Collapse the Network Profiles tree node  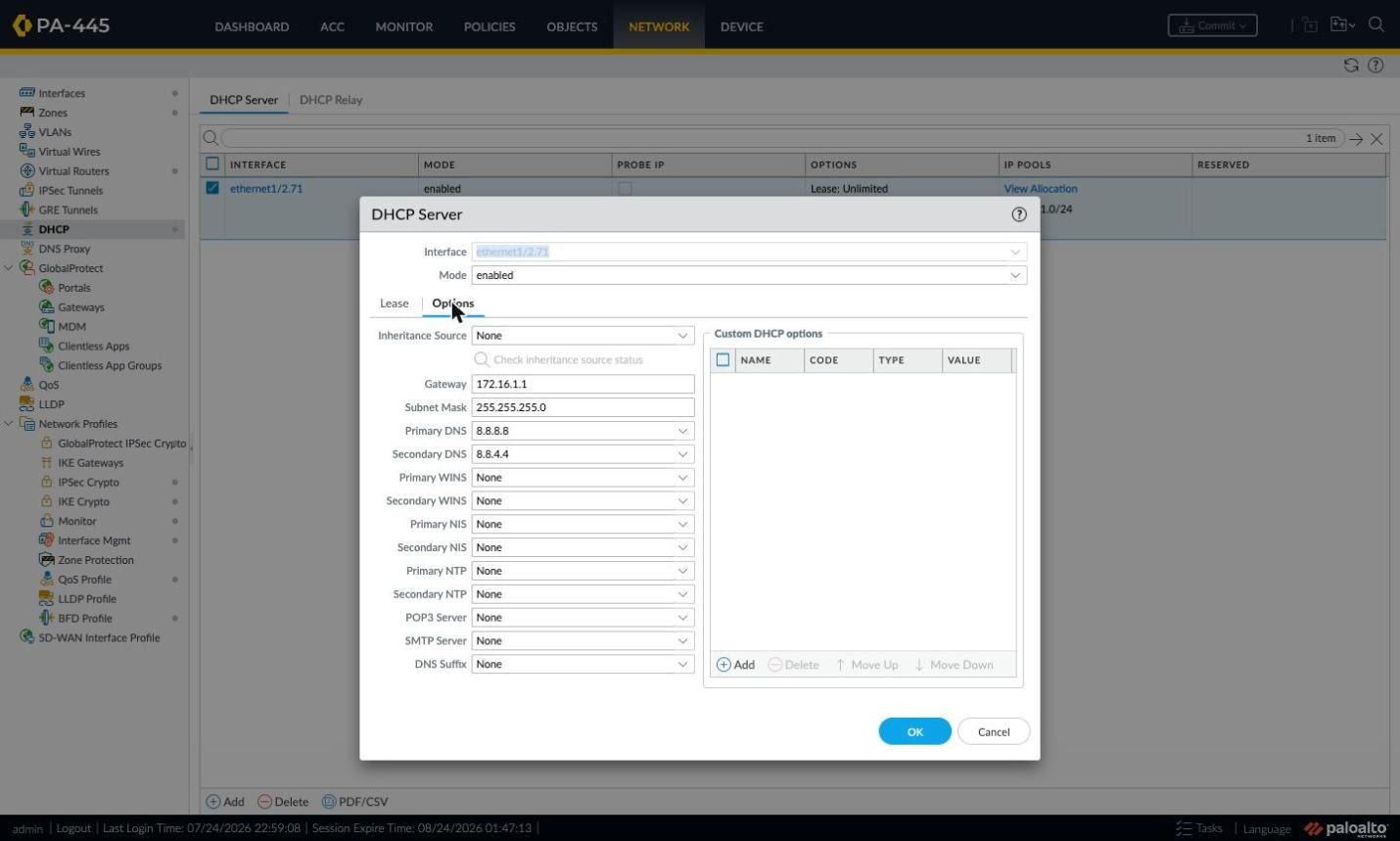9,424
